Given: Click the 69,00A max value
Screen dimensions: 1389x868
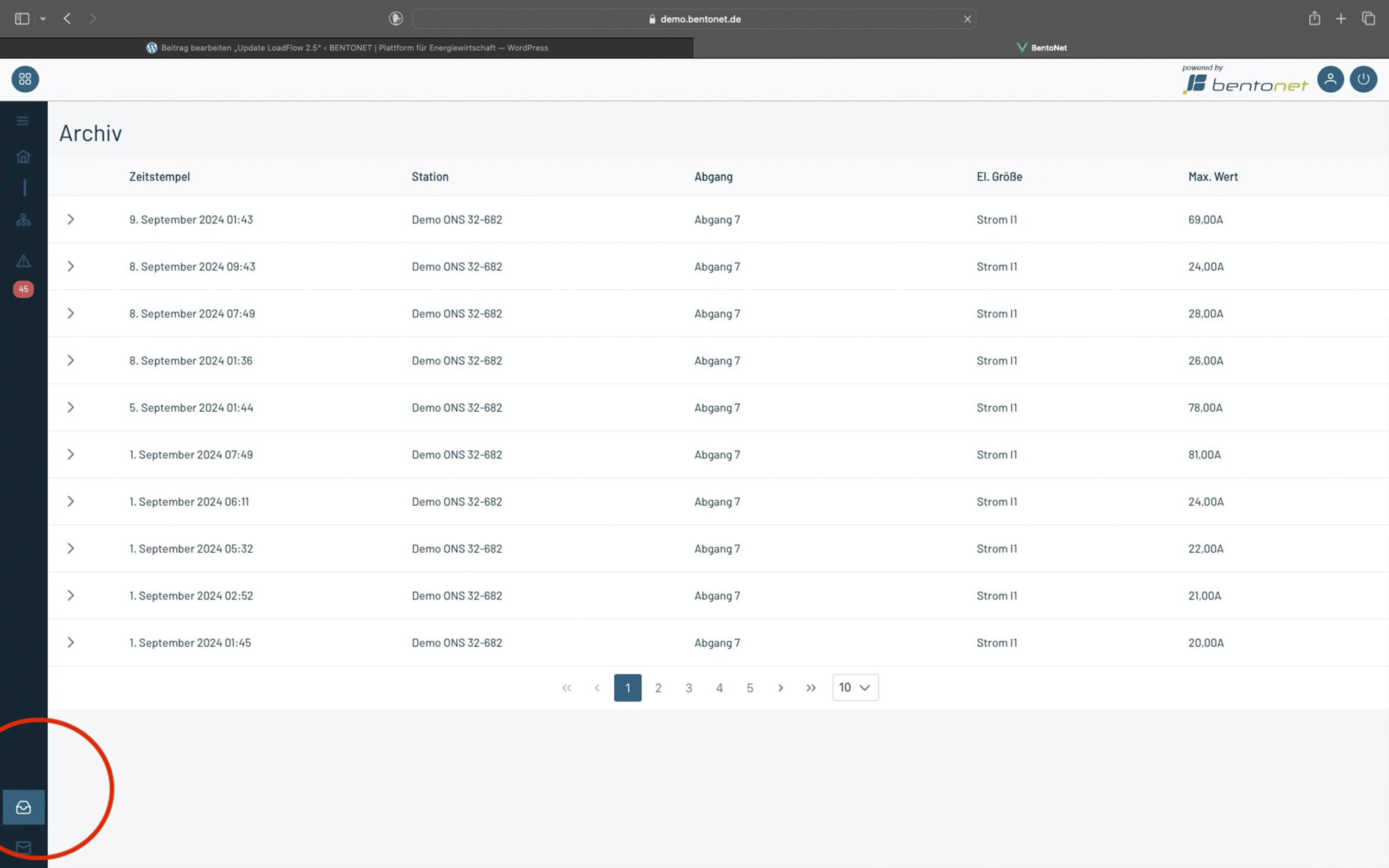Looking at the screenshot, I should [x=1205, y=219].
